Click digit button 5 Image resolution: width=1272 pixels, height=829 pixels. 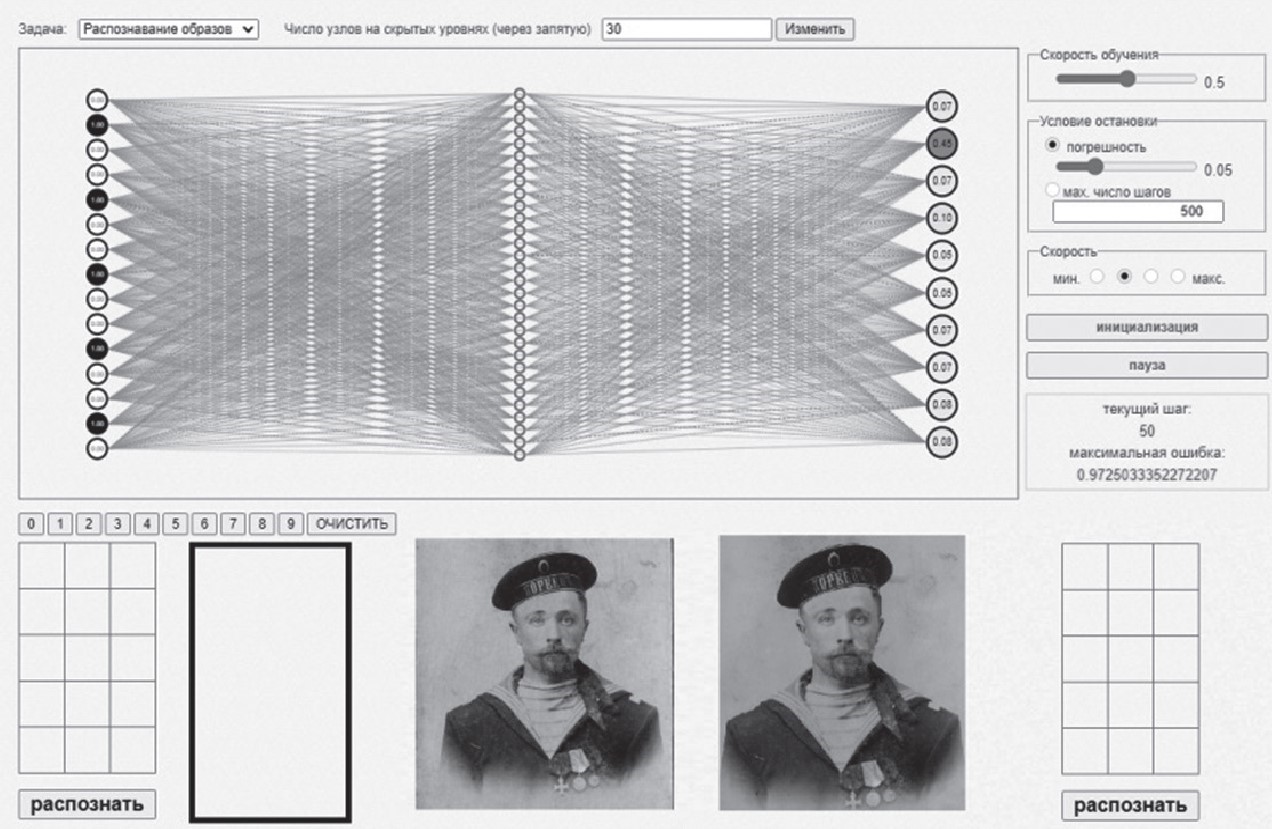pyautogui.click(x=176, y=524)
